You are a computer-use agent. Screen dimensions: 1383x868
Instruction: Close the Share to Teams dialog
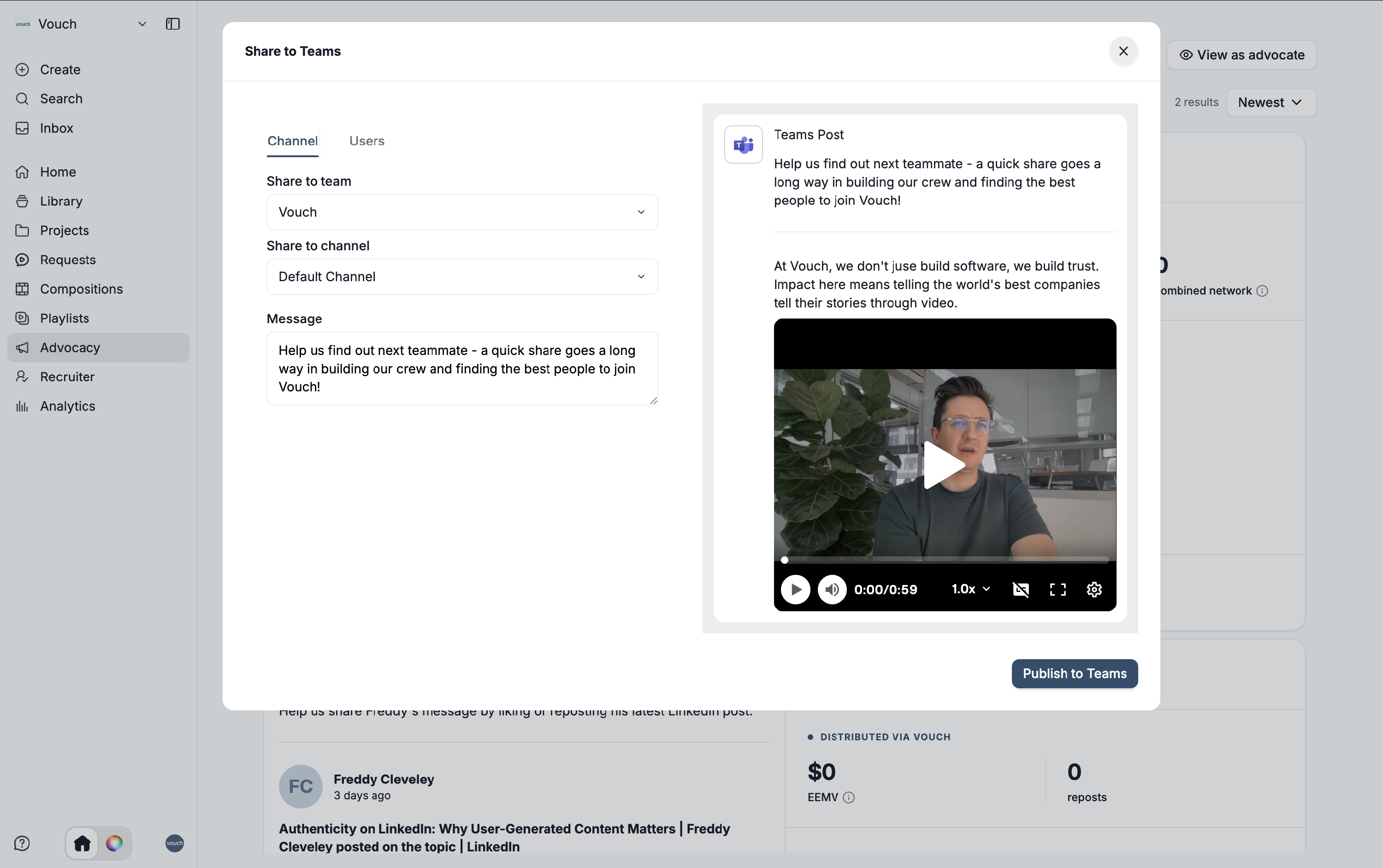[1123, 51]
